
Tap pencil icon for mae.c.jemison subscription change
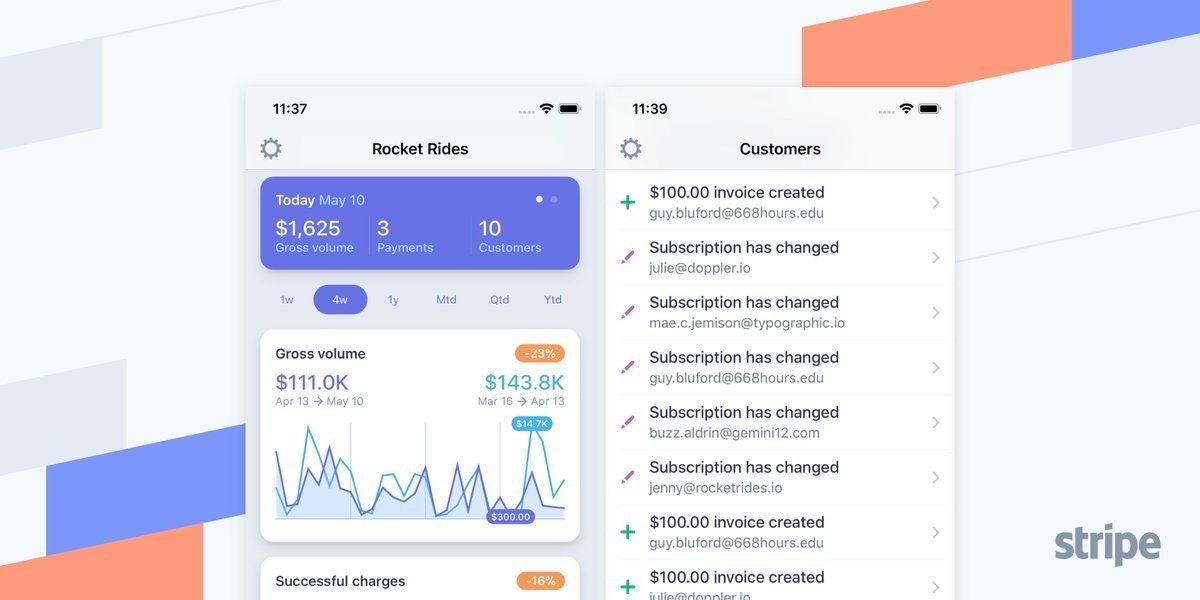pos(628,313)
